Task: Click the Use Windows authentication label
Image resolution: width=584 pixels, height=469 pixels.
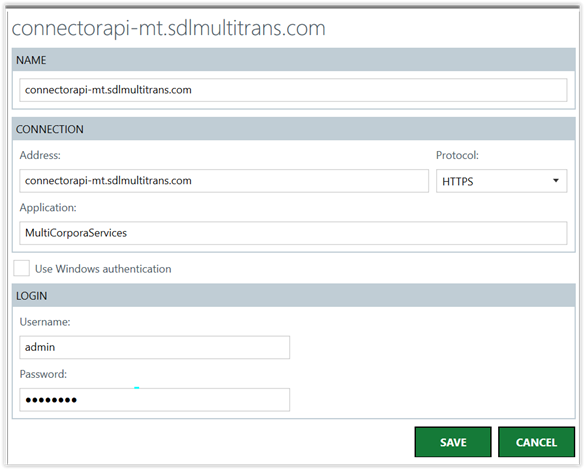Action: click(x=103, y=269)
